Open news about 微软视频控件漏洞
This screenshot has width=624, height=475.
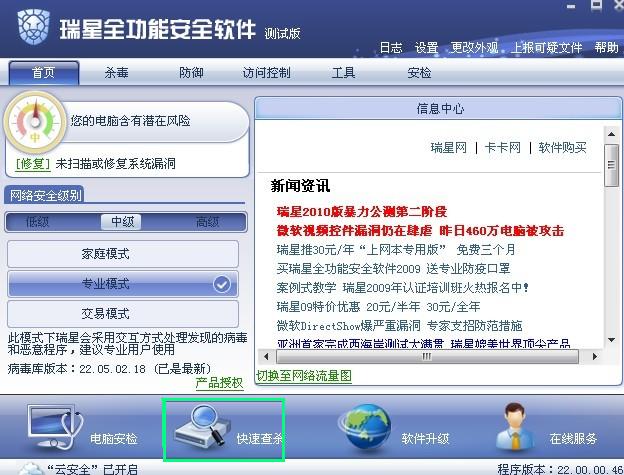click(420, 231)
